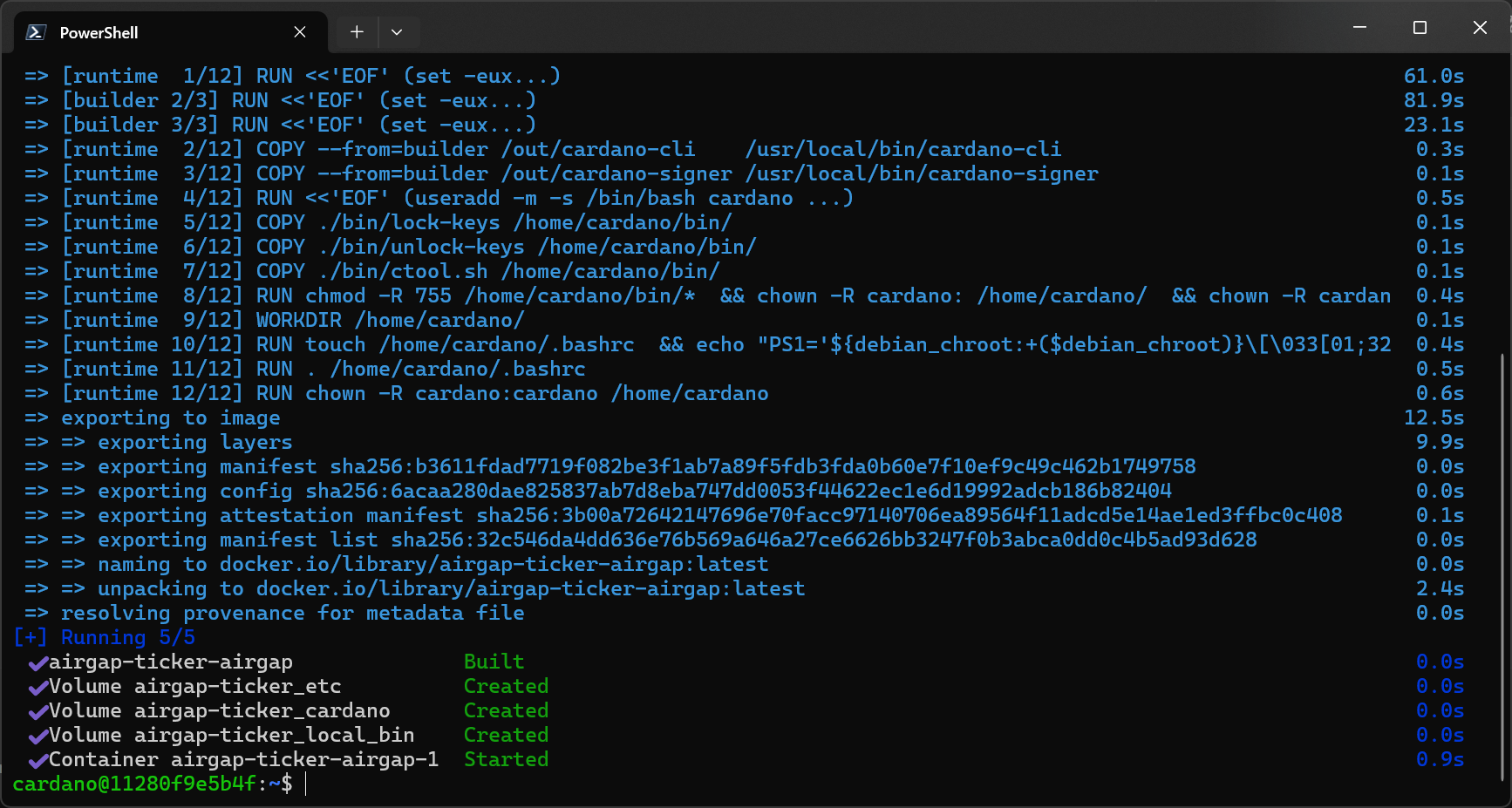The image size is (1512, 808).
Task: Click the Running 5/5 status line
Action: [104, 637]
